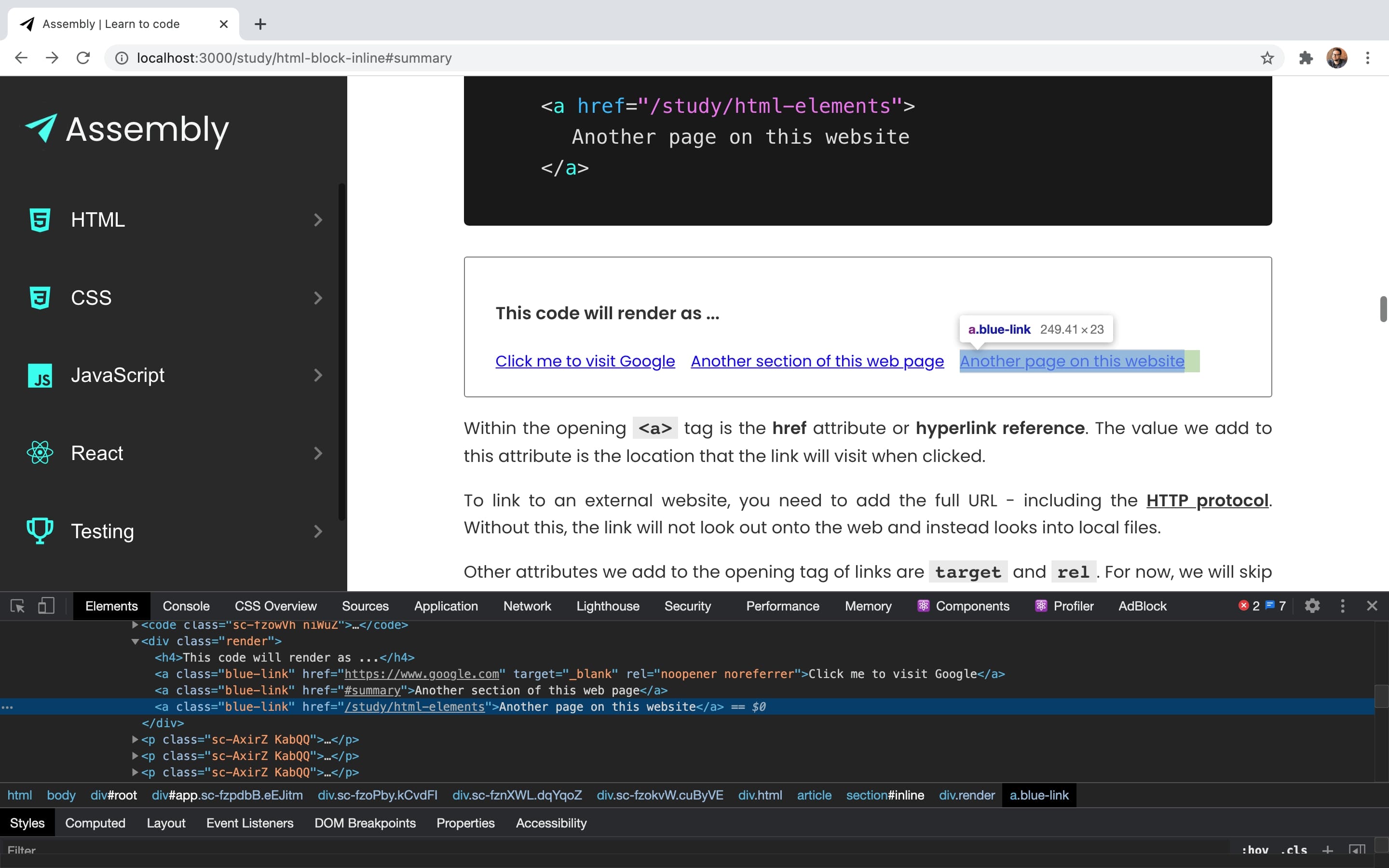Toggle the computed styles sidebar icon
This screenshot has width=1389, height=868.
point(1358,850)
